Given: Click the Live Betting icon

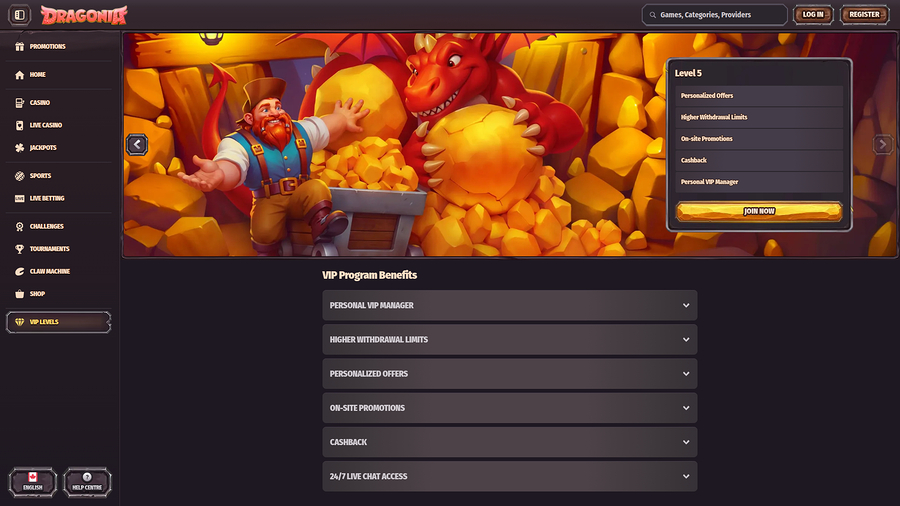Looking at the screenshot, I should tap(20, 198).
